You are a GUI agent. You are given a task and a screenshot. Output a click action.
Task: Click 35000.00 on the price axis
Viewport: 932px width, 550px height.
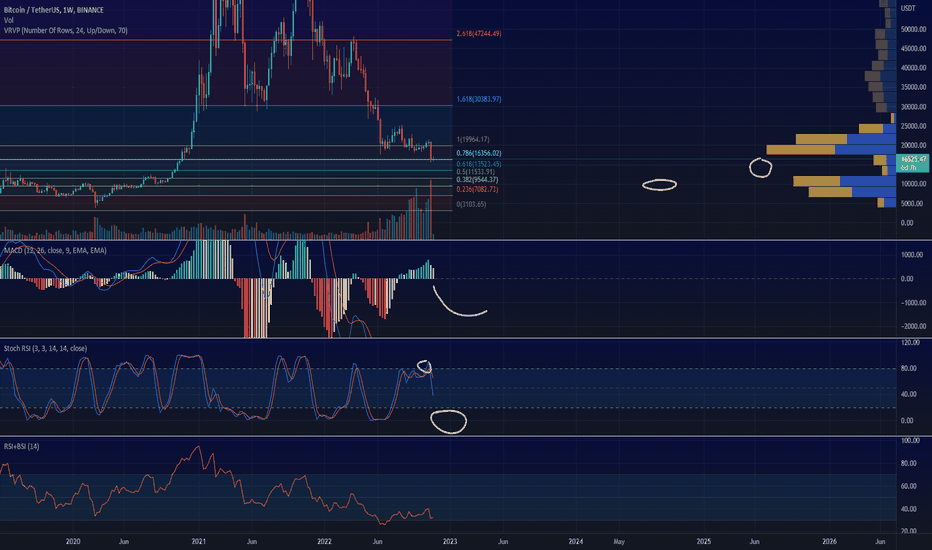[913, 87]
